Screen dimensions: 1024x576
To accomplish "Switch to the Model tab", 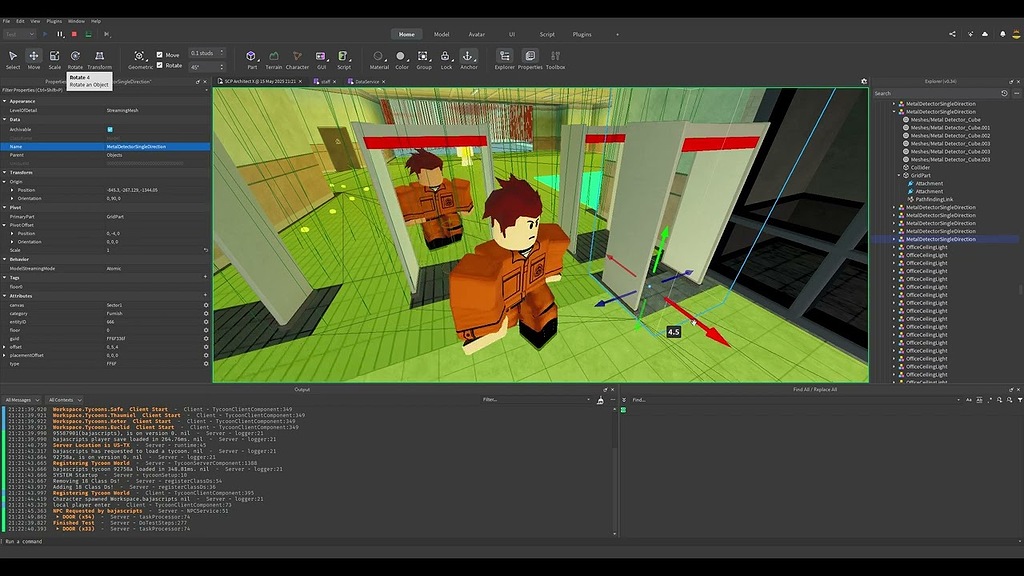I will [x=441, y=33].
